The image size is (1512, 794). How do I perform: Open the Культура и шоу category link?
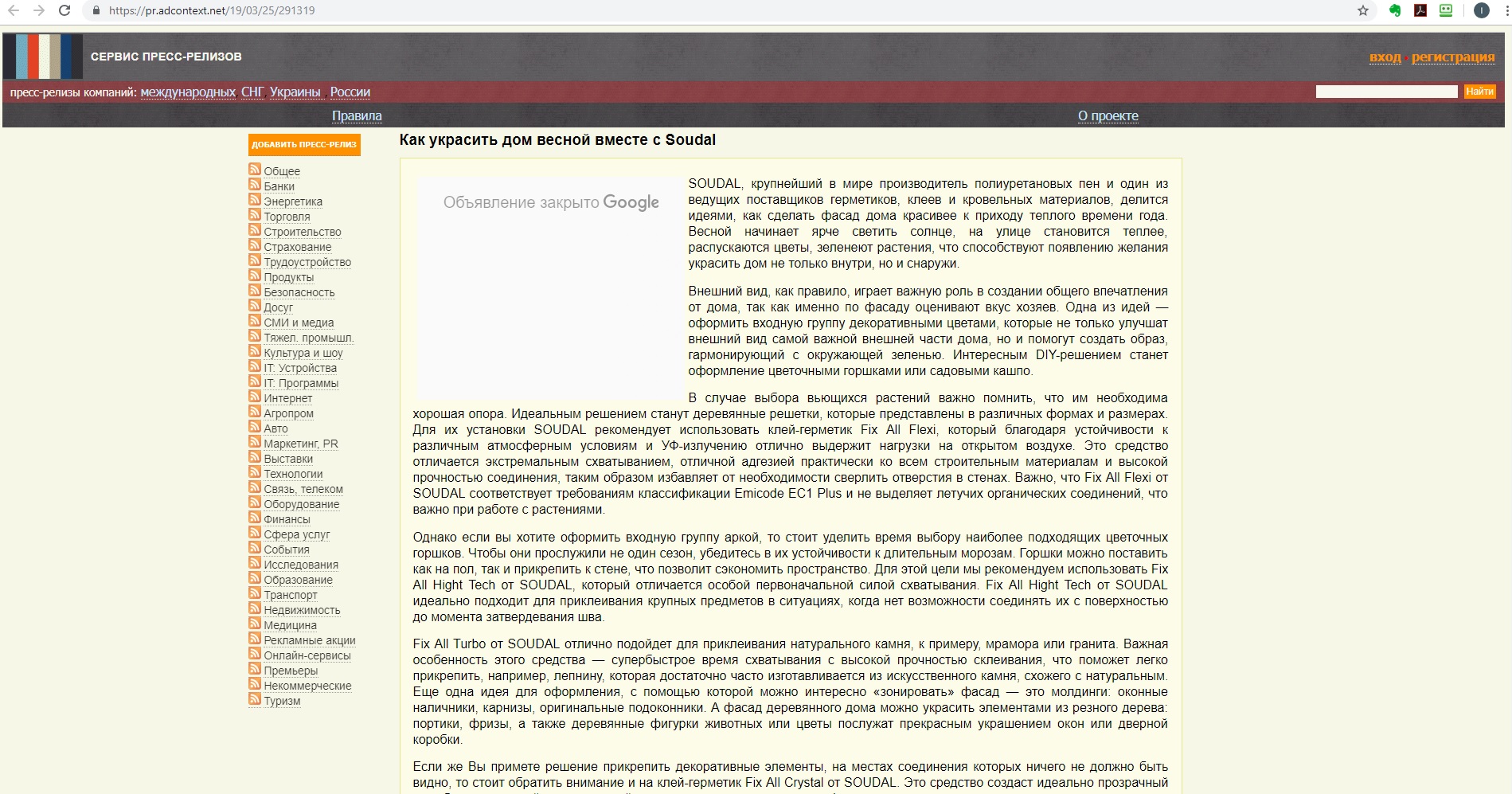303,353
